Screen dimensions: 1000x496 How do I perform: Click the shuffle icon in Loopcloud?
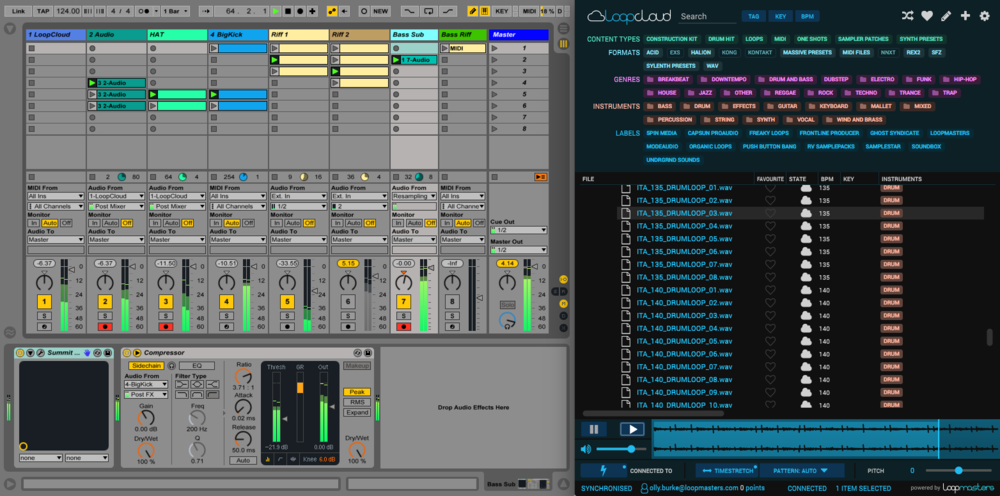pyautogui.click(x=908, y=15)
